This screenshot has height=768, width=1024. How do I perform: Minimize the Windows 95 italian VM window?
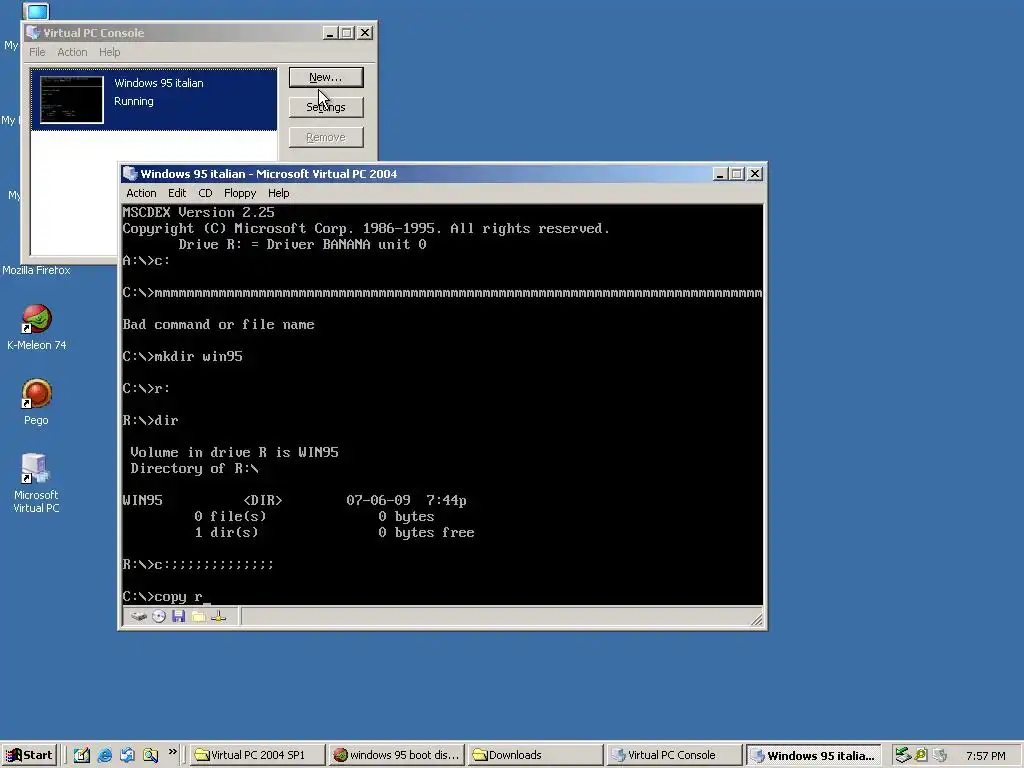coord(720,174)
